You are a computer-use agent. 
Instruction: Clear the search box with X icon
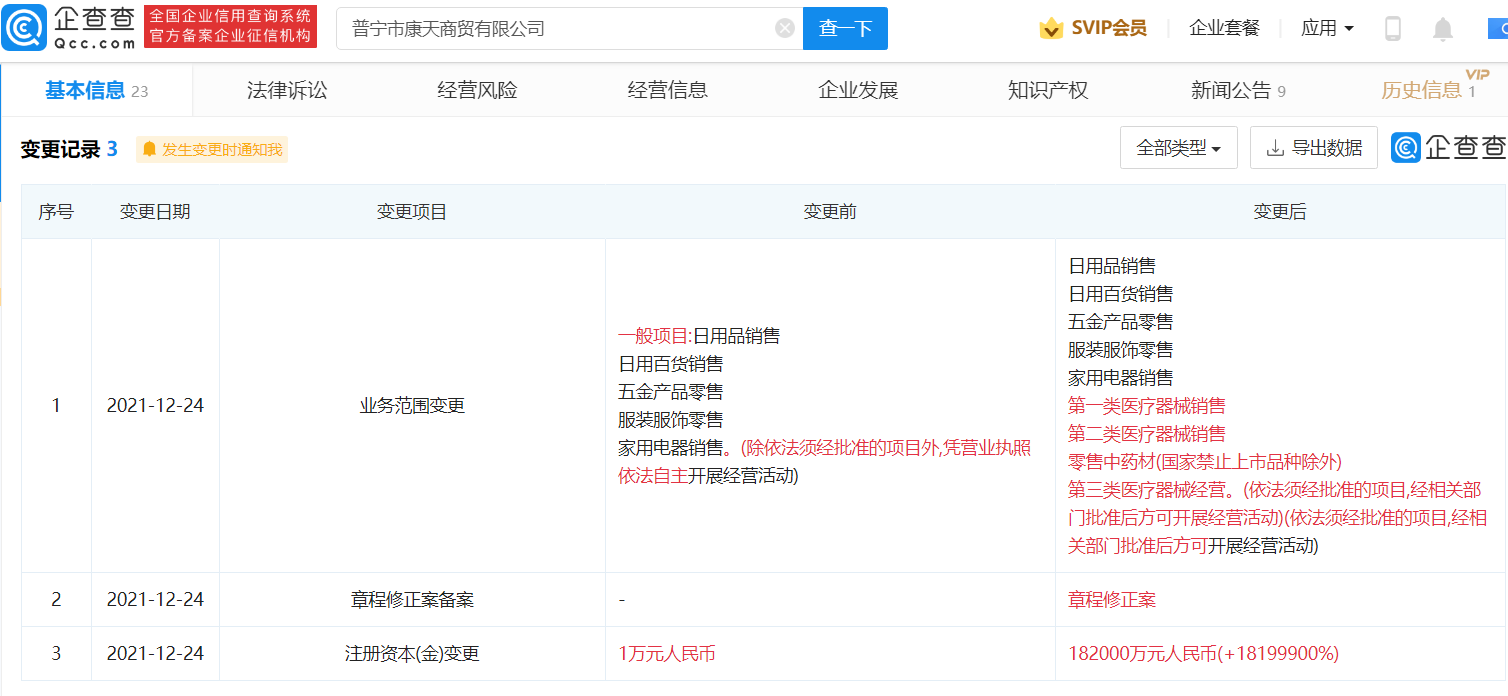point(785,28)
